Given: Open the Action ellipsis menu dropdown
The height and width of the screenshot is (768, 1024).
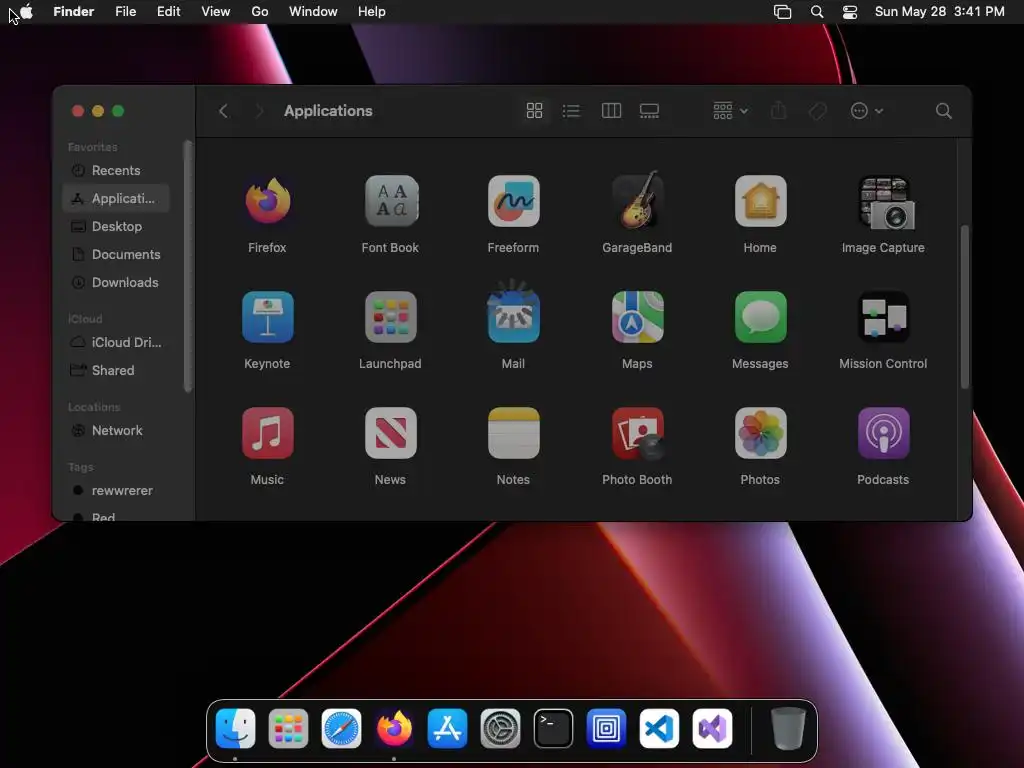Looking at the screenshot, I should [867, 111].
